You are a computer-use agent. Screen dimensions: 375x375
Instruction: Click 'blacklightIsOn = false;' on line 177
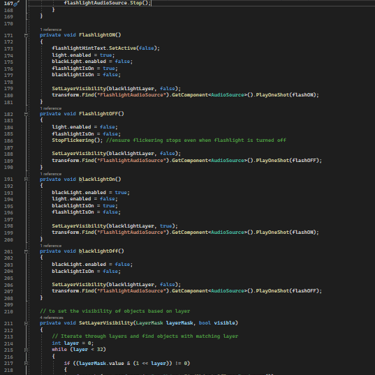86,75
